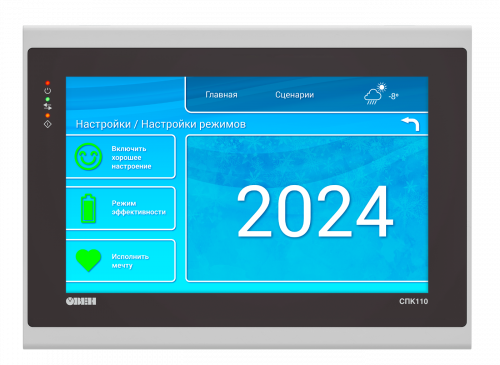This screenshot has height=365, width=500.
Task: Go back with the return arrow icon
Action: click(411, 124)
